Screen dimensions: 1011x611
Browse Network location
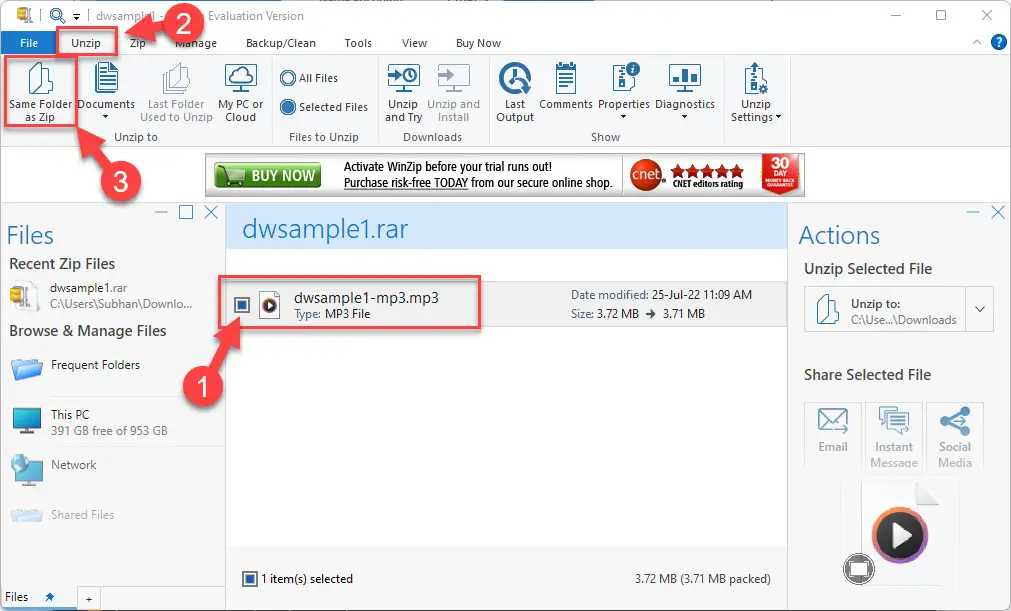click(54, 469)
